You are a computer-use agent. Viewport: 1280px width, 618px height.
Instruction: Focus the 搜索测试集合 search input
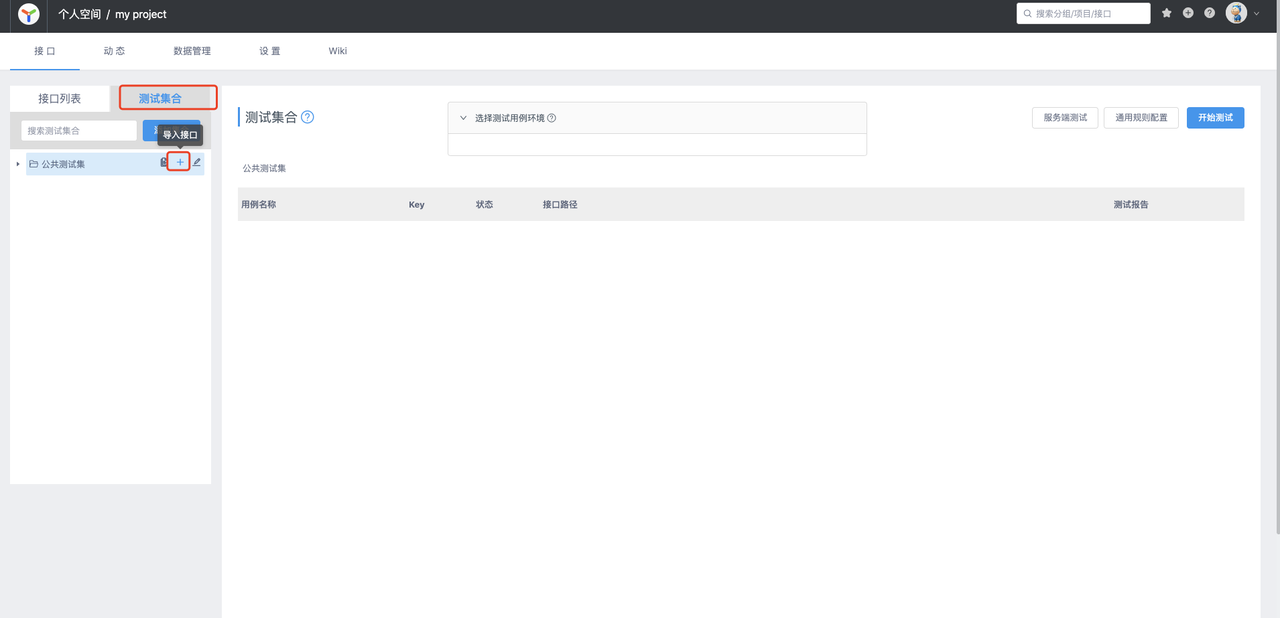79,130
